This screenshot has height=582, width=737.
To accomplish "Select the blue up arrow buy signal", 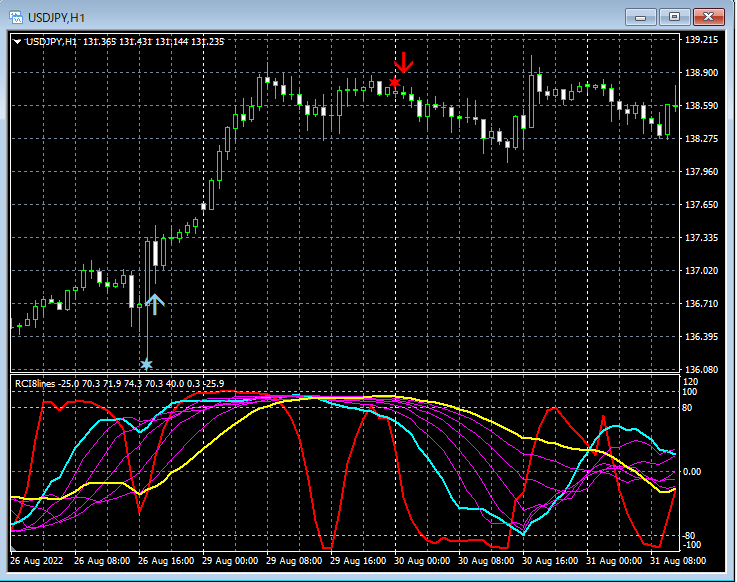I will [x=155, y=304].
